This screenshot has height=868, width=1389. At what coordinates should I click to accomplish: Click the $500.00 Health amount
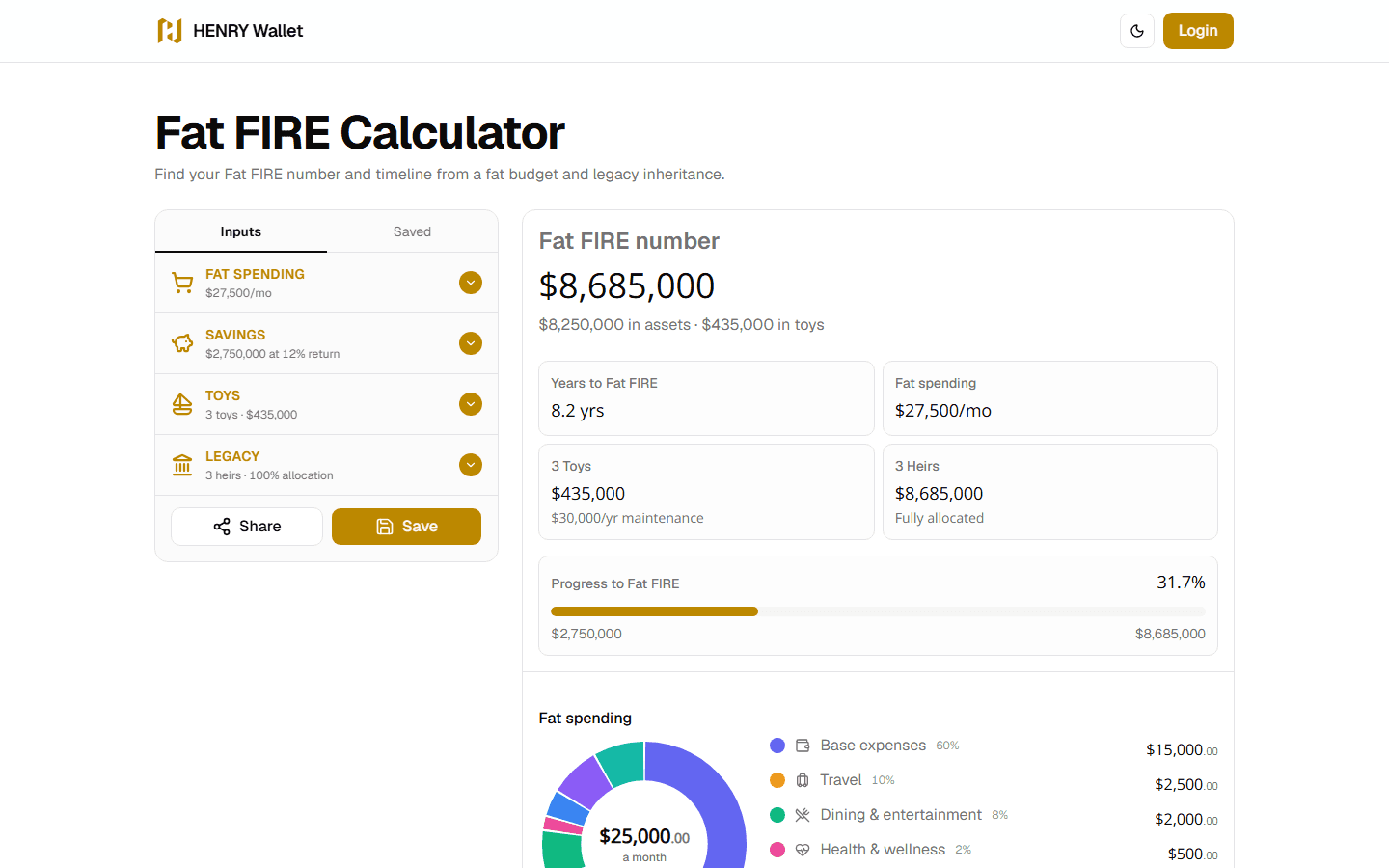tap(1192, 854)
